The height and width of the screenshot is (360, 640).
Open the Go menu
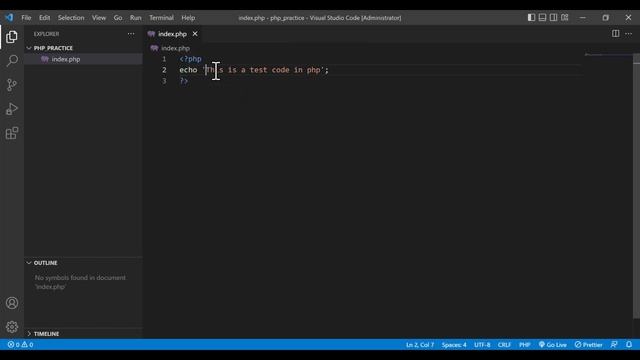(x=118, y=18)
